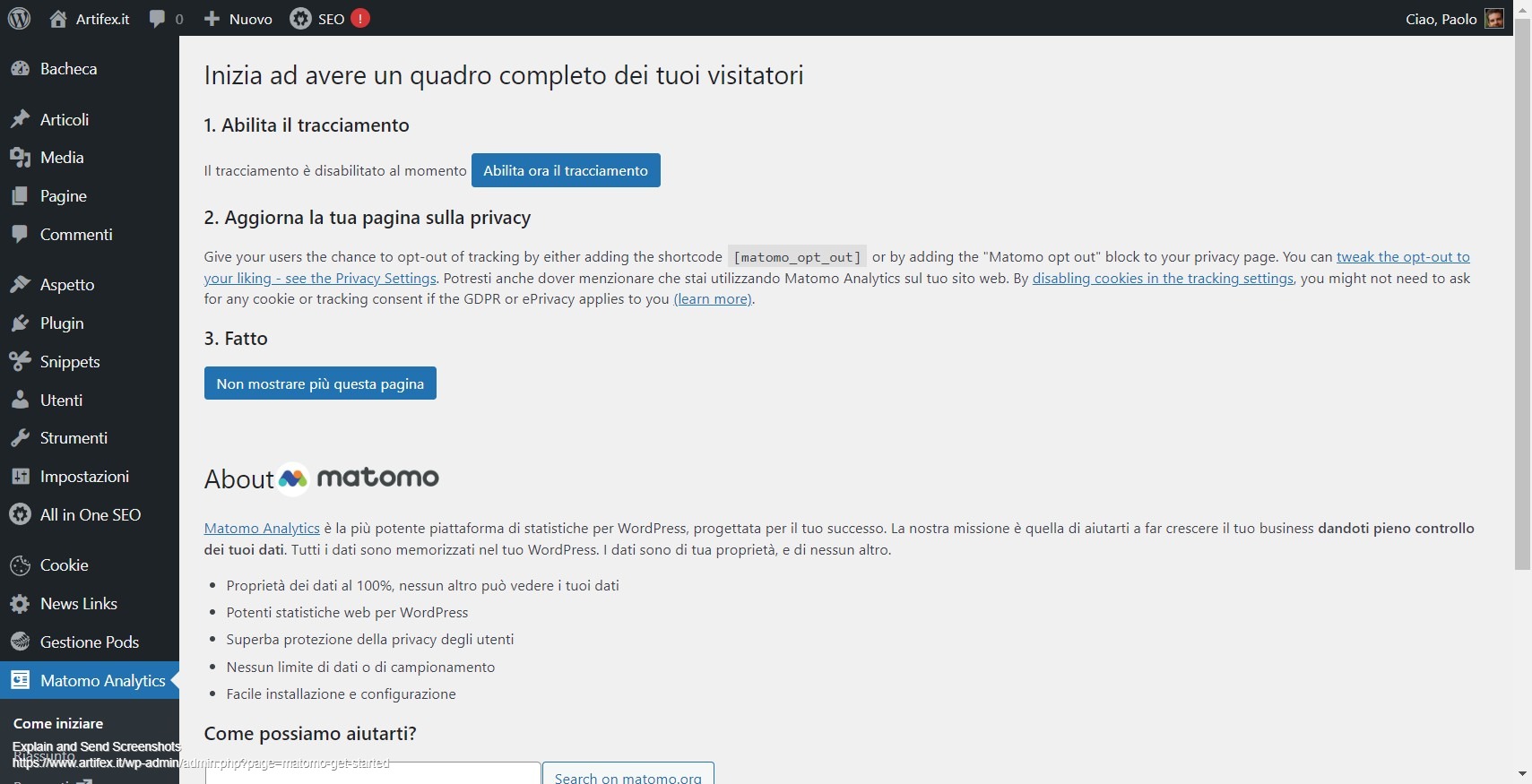Open the Cookie menu label
The width and height of the screenshot is (1532, 784).
(x=64, y=565)
